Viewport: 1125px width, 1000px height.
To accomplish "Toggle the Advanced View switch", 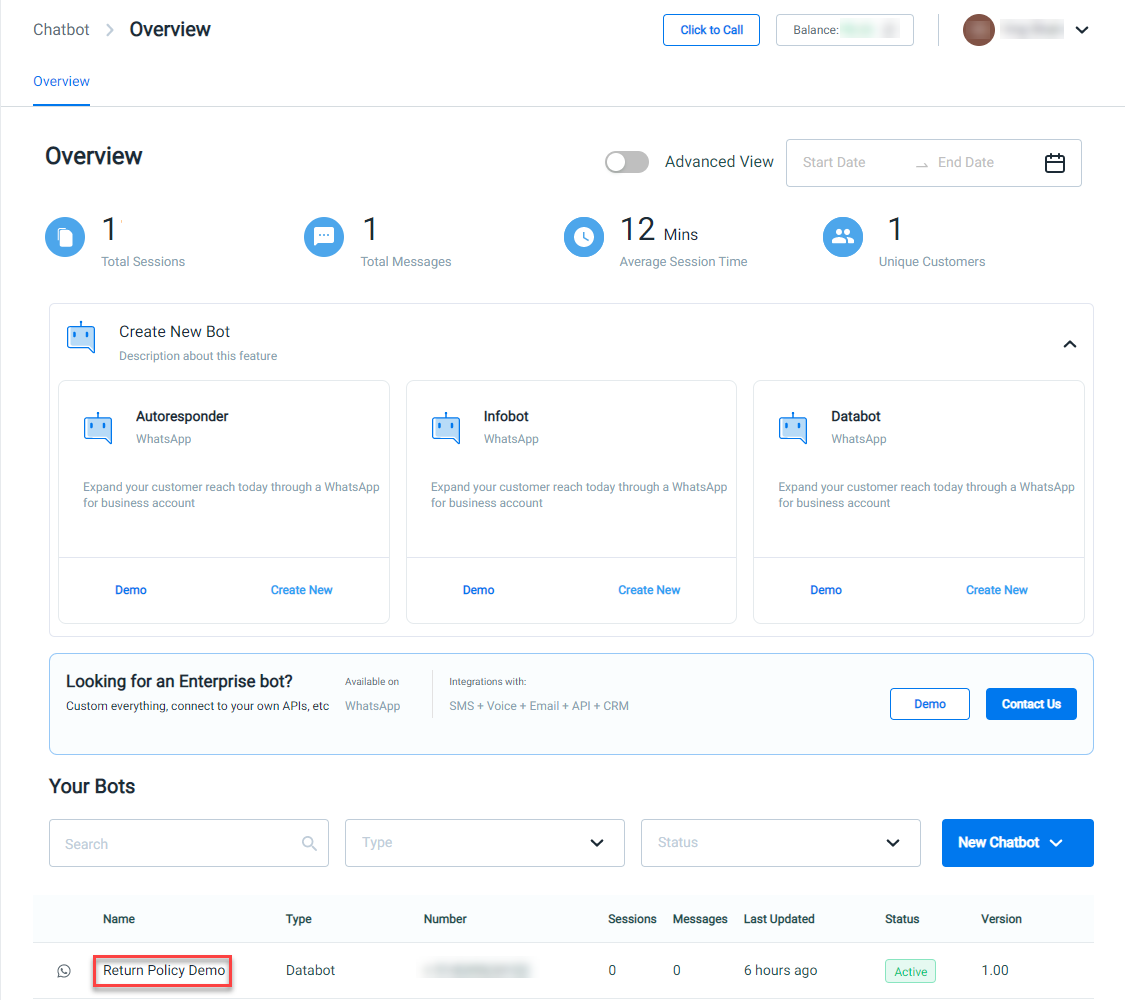I will click(x=626, y=162).
